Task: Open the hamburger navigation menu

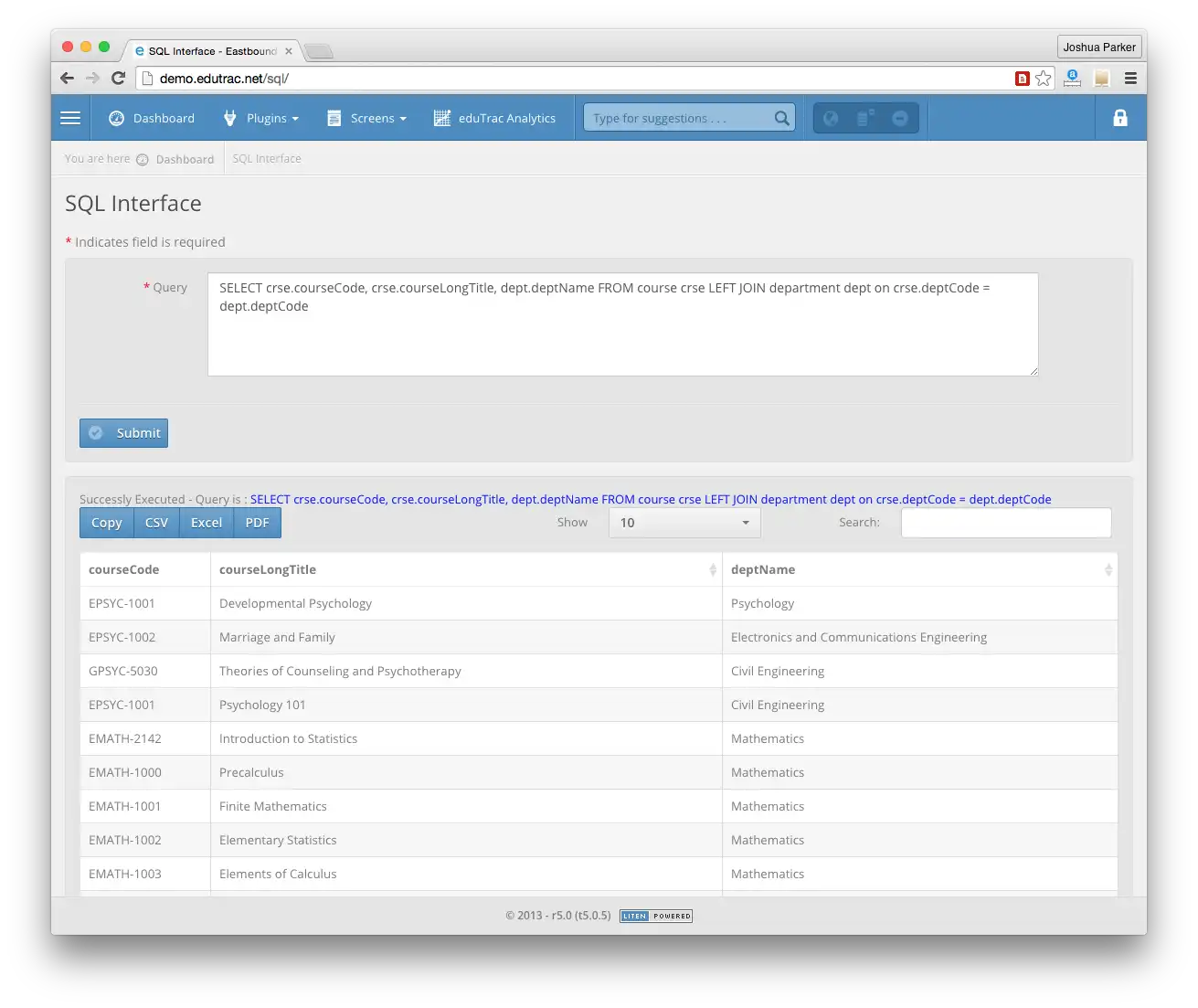Action: coord(69,117)
